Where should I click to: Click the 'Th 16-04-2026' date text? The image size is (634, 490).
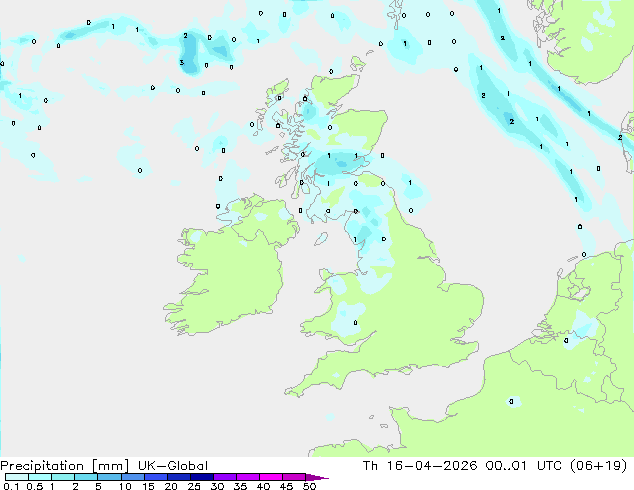[x=420, y=466]
